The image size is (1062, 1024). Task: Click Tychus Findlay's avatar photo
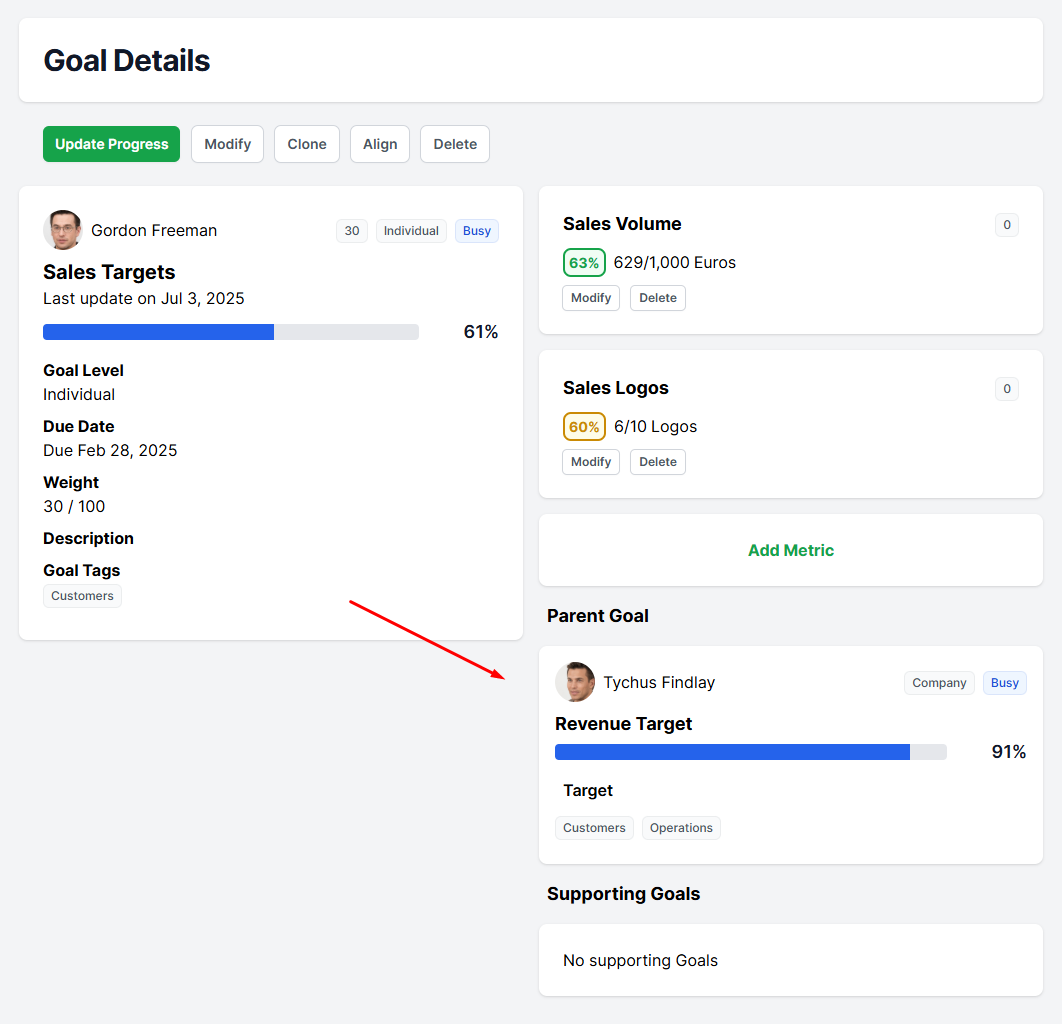coord(575,682)
